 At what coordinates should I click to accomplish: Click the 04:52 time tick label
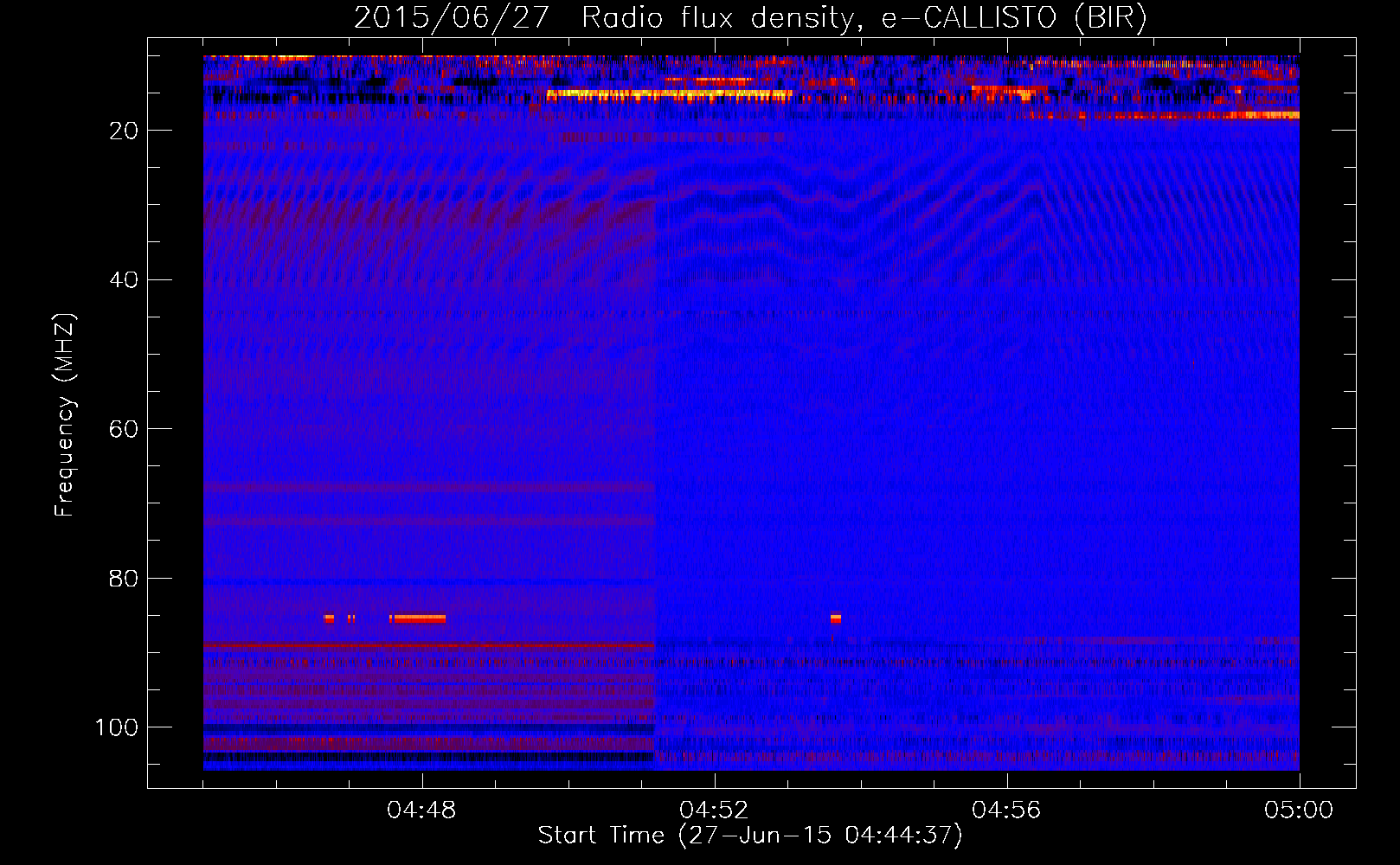tap(714, 811)
